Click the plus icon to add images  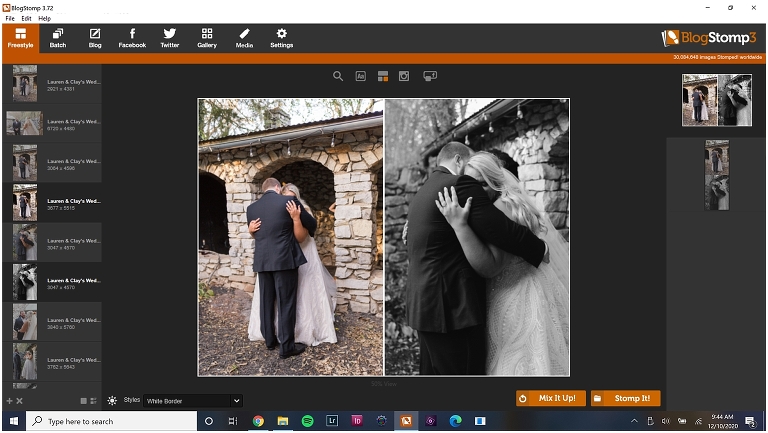coord(9,401)
